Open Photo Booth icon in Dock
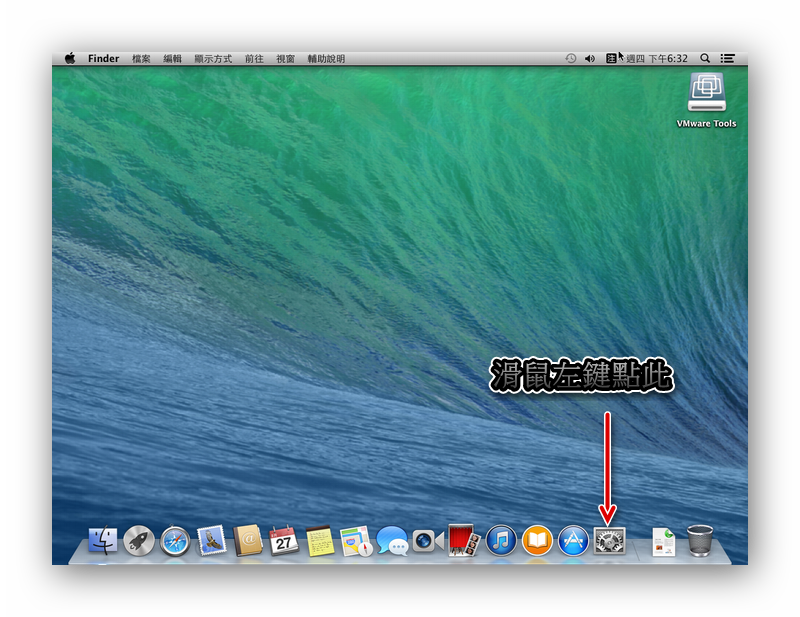Screen dimensions: 800x617 pos(464,540)
